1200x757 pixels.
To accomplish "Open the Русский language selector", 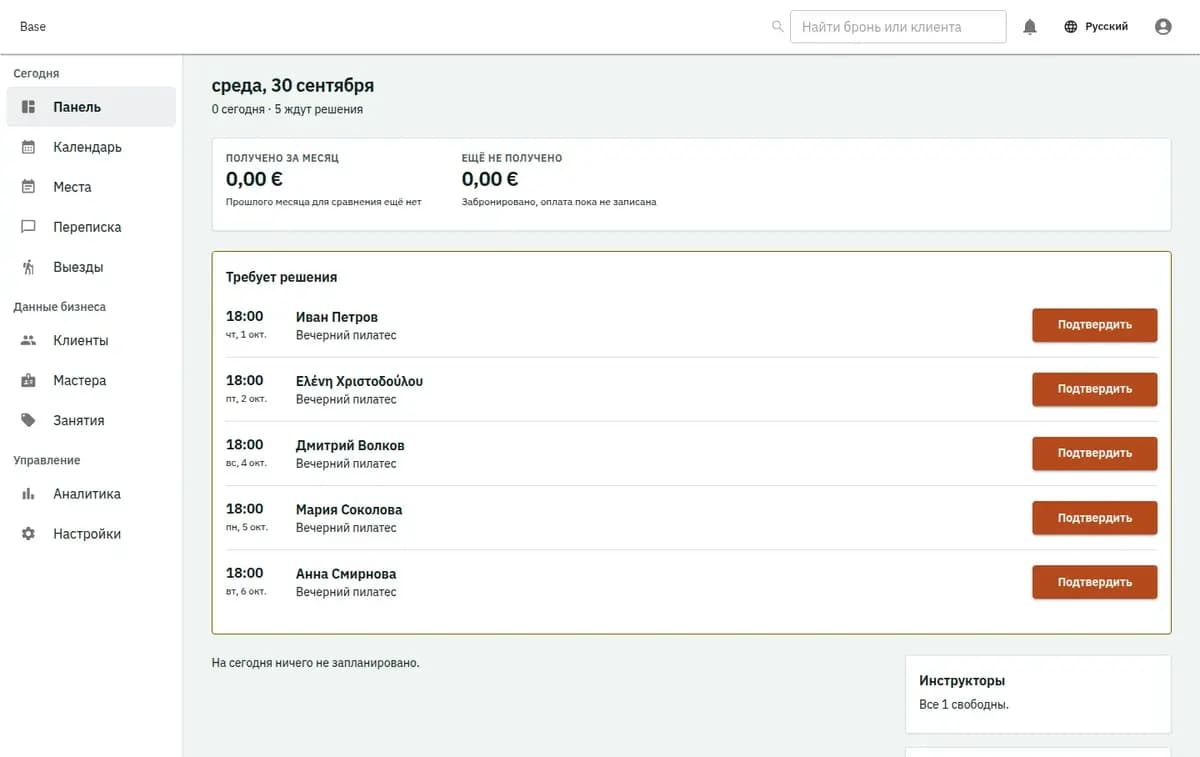I will point(1096,27).
